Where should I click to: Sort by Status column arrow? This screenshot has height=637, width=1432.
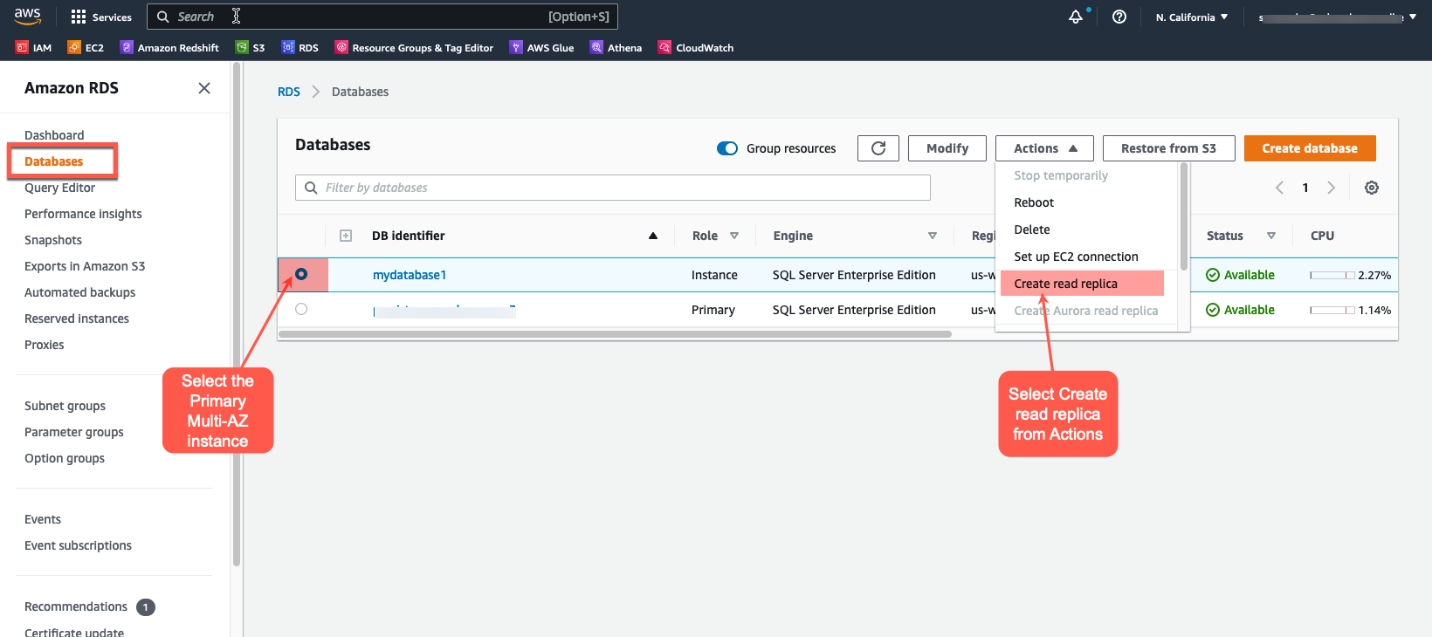(1271, 236)
